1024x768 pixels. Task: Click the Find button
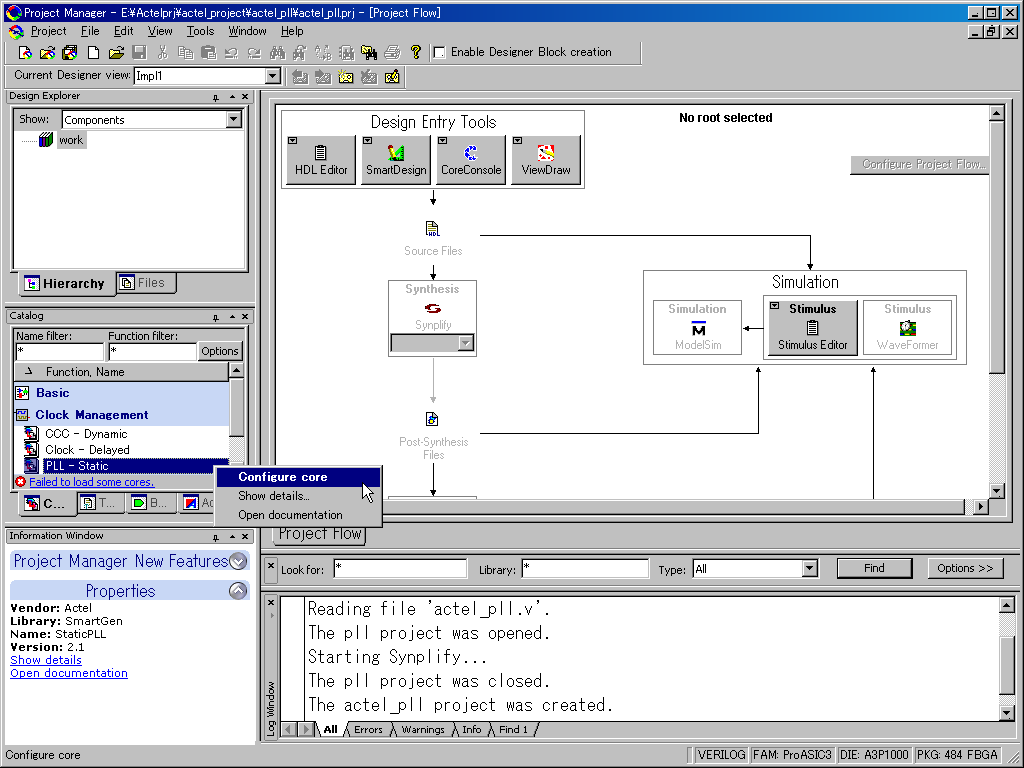click(874, 568)
